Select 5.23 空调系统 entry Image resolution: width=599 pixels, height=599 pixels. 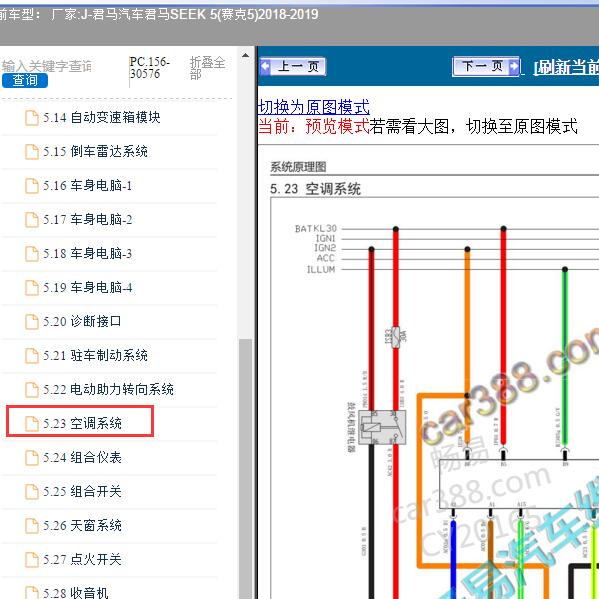(x=82, y=424)
